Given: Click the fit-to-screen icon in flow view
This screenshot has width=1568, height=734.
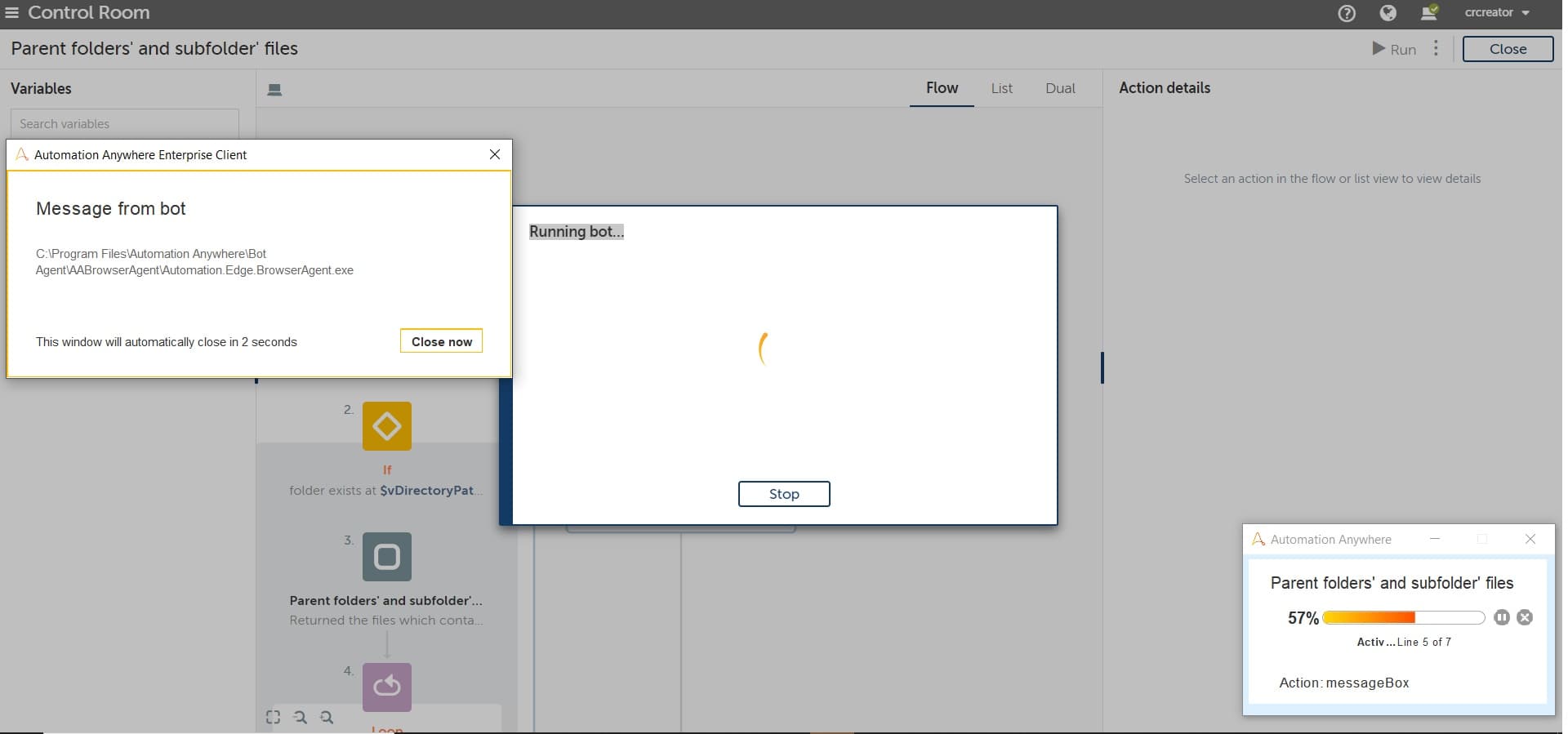Looking at the screenshot, I should click(273, 717).
